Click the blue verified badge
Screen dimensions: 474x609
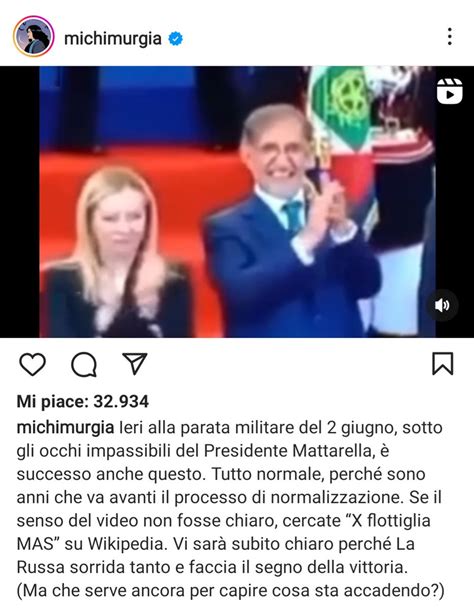pyautogui.click(x=176, y=38)
